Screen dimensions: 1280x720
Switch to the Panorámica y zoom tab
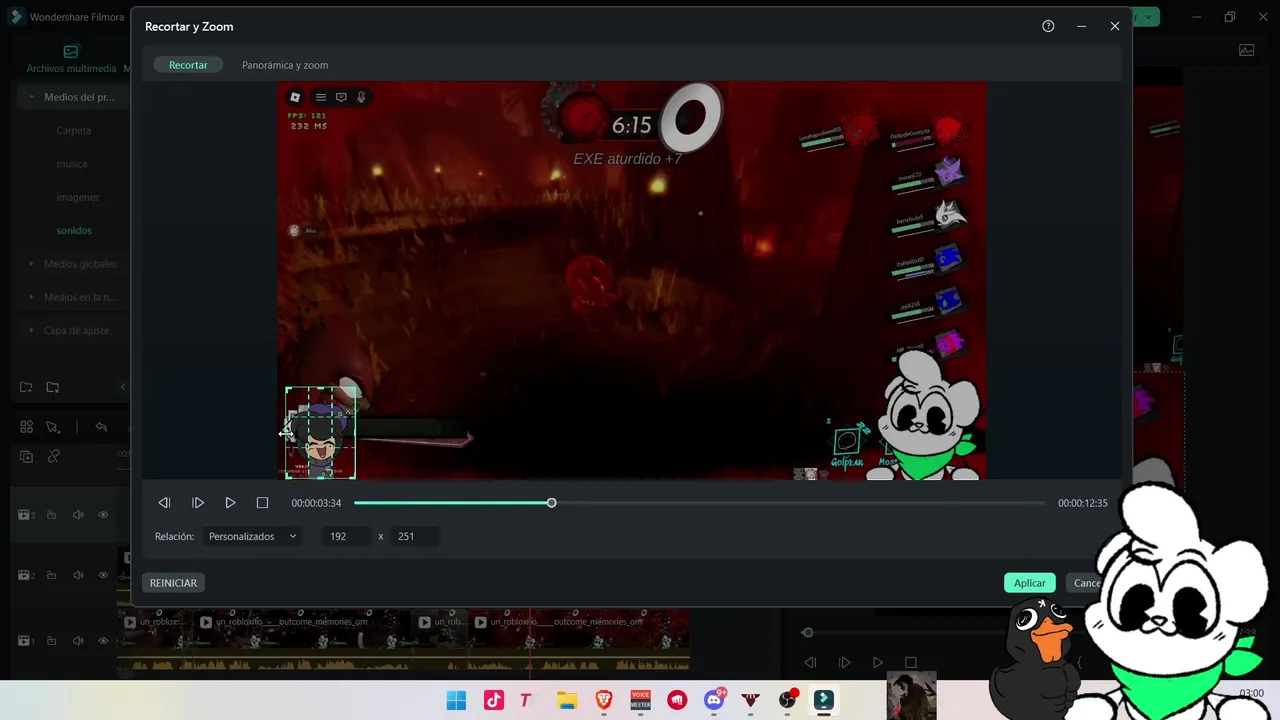tap(285, 65)
